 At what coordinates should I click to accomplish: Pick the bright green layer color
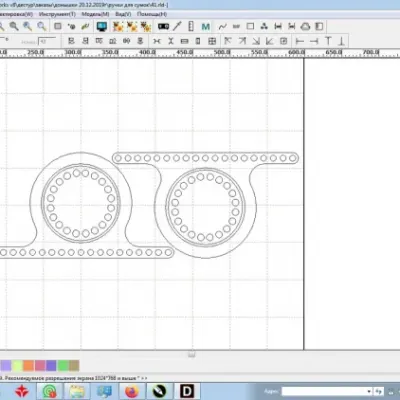pyautogui.click(x=63, y=366)
